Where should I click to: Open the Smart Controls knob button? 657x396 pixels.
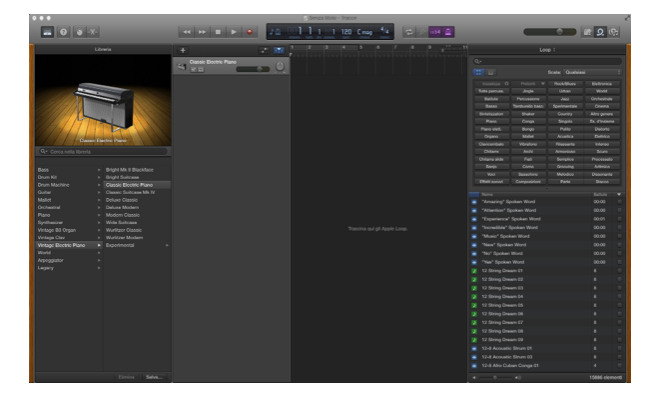tap(79, 32)
